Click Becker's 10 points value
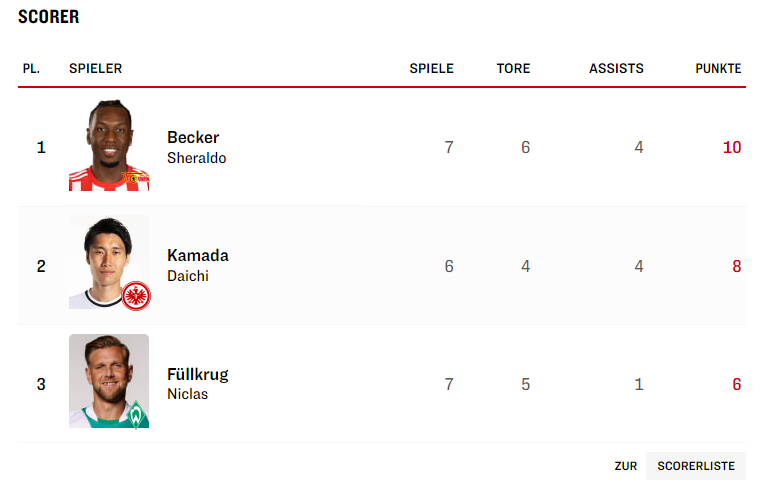This screenshot has height=487, width=763. tap(732, 147)
